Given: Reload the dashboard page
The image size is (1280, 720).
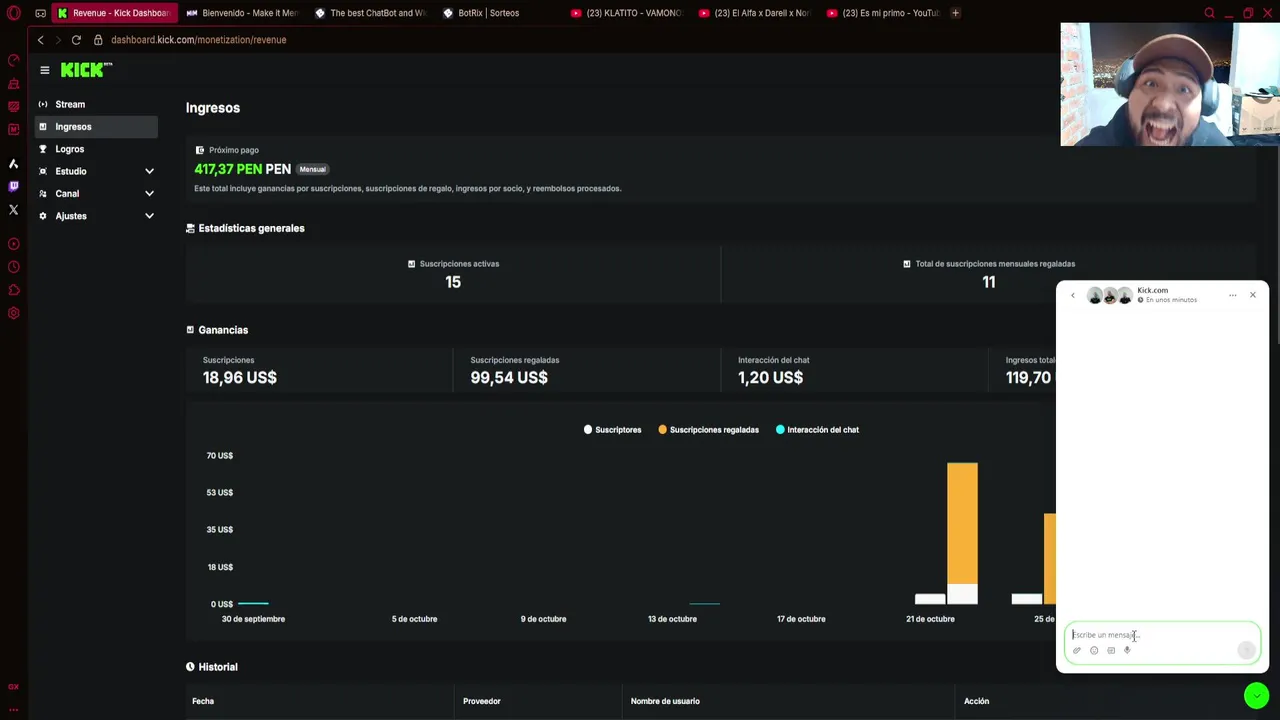Looking at the screenshot, I should point(76,40).
